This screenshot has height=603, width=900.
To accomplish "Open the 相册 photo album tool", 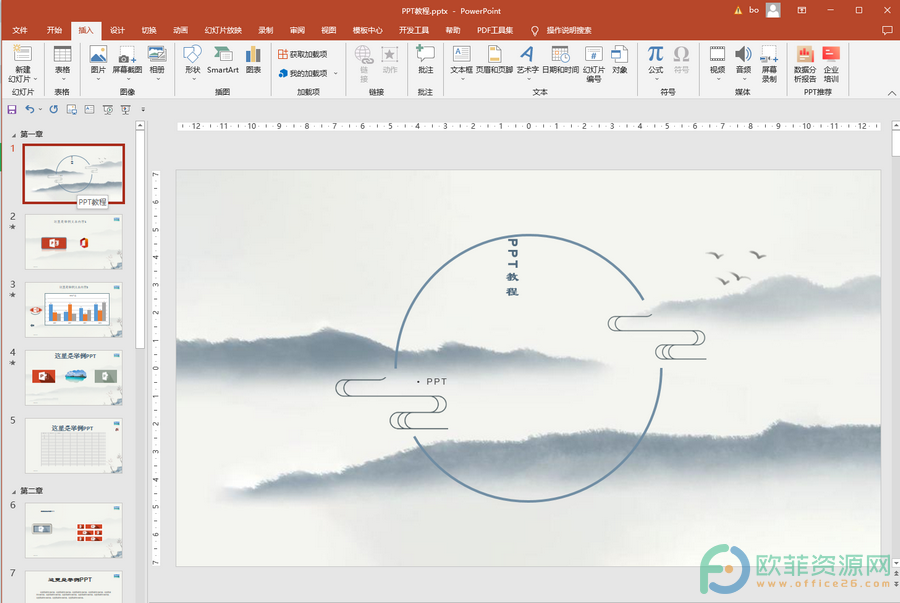I will [x=157, y=64].
